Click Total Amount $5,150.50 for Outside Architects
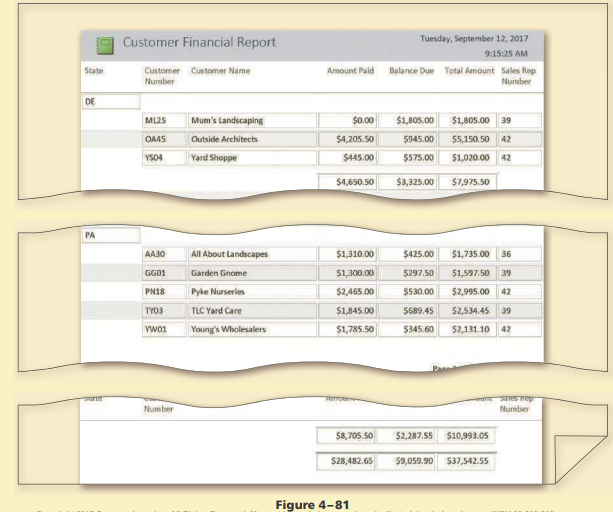The width and height of the screenshot is (613, 512). click(x=468, y=139)
